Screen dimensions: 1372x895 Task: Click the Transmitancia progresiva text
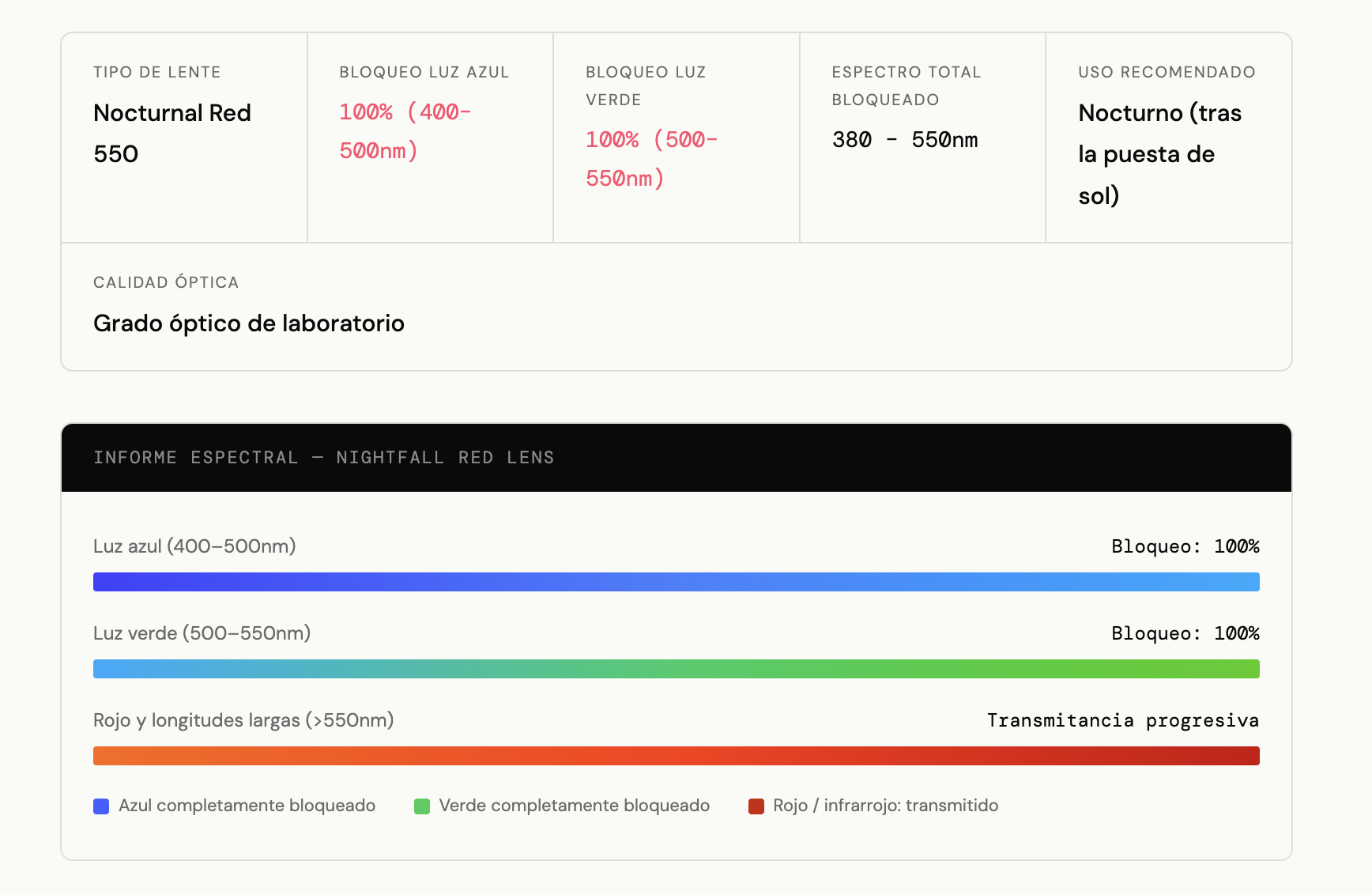pyautogui.click(x=1123, y=720)
